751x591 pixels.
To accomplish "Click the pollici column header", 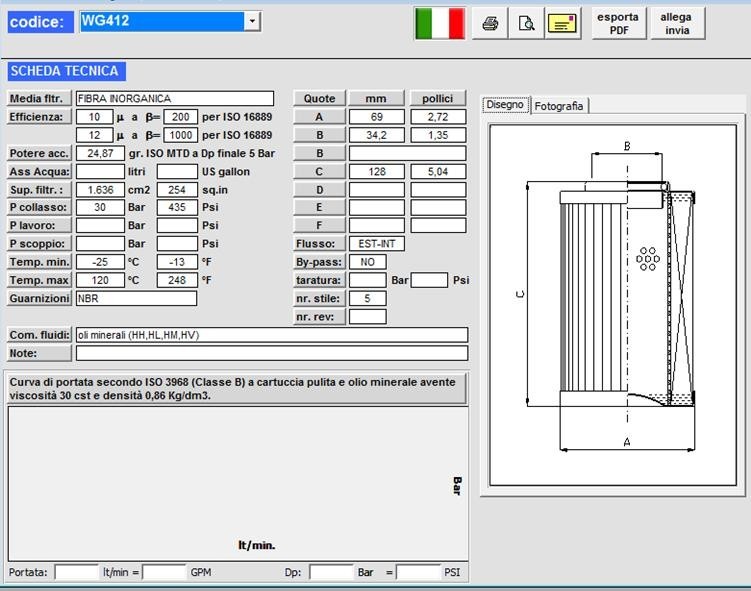I will coord(438,99).
